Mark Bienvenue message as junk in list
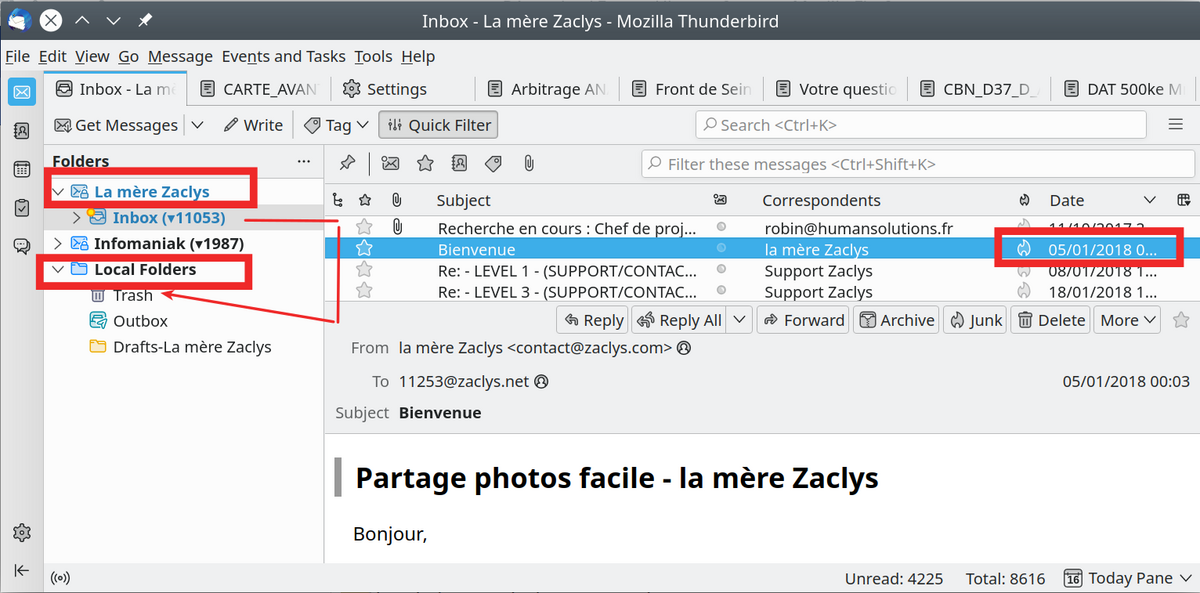 pos(1024,249)
